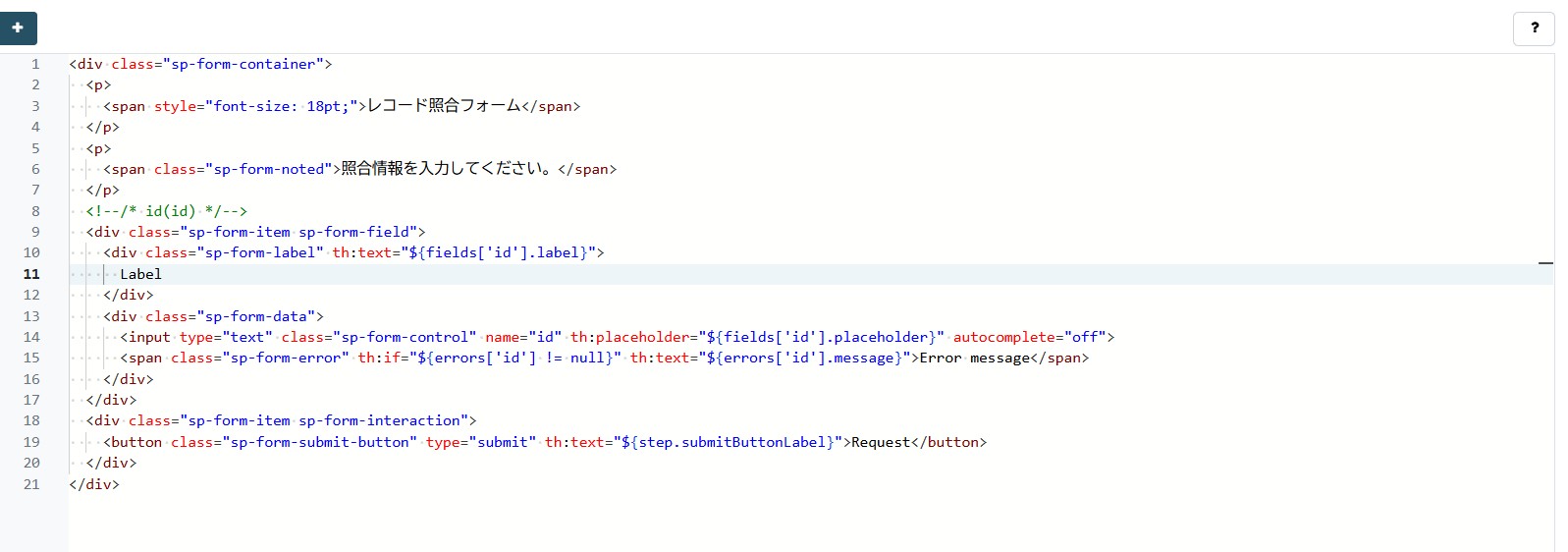Screen dimensions: 1568x552
Task: Click type="submit" attribute on line 19
Action: 481,442
